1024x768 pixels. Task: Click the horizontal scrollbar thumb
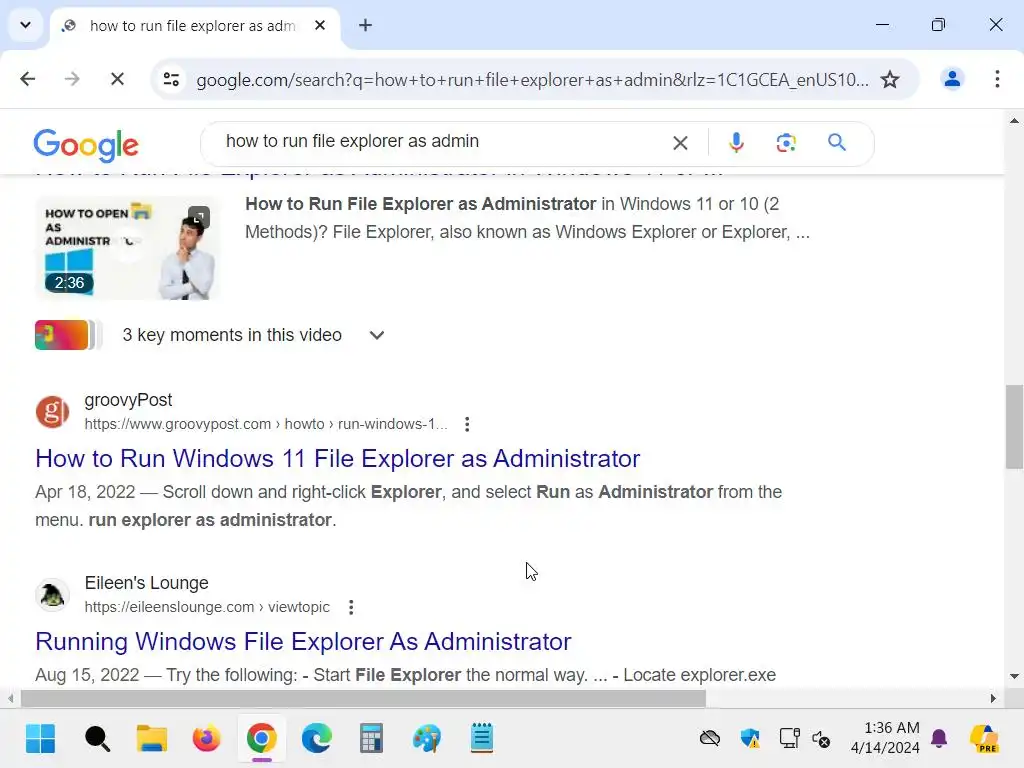pyautogui.click(x=363, y=698)
